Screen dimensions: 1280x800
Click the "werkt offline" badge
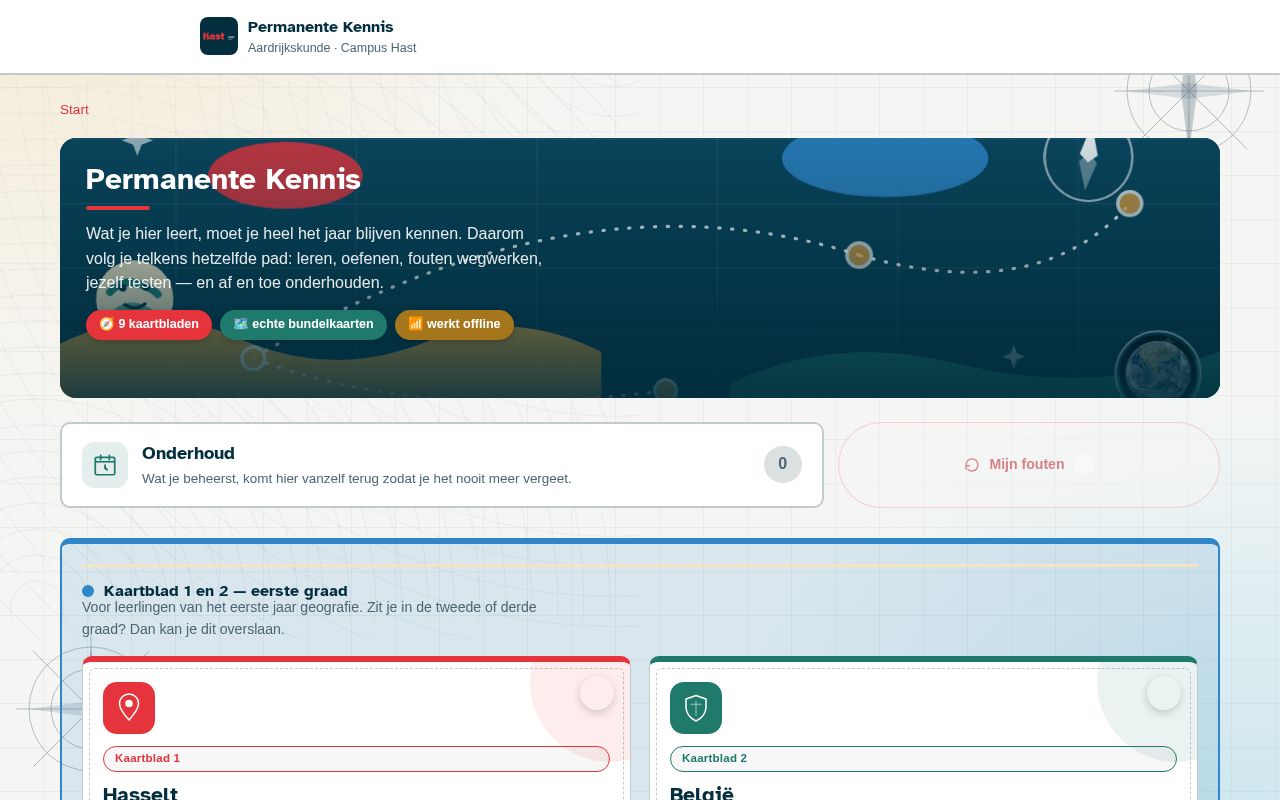tap(454, 325)
